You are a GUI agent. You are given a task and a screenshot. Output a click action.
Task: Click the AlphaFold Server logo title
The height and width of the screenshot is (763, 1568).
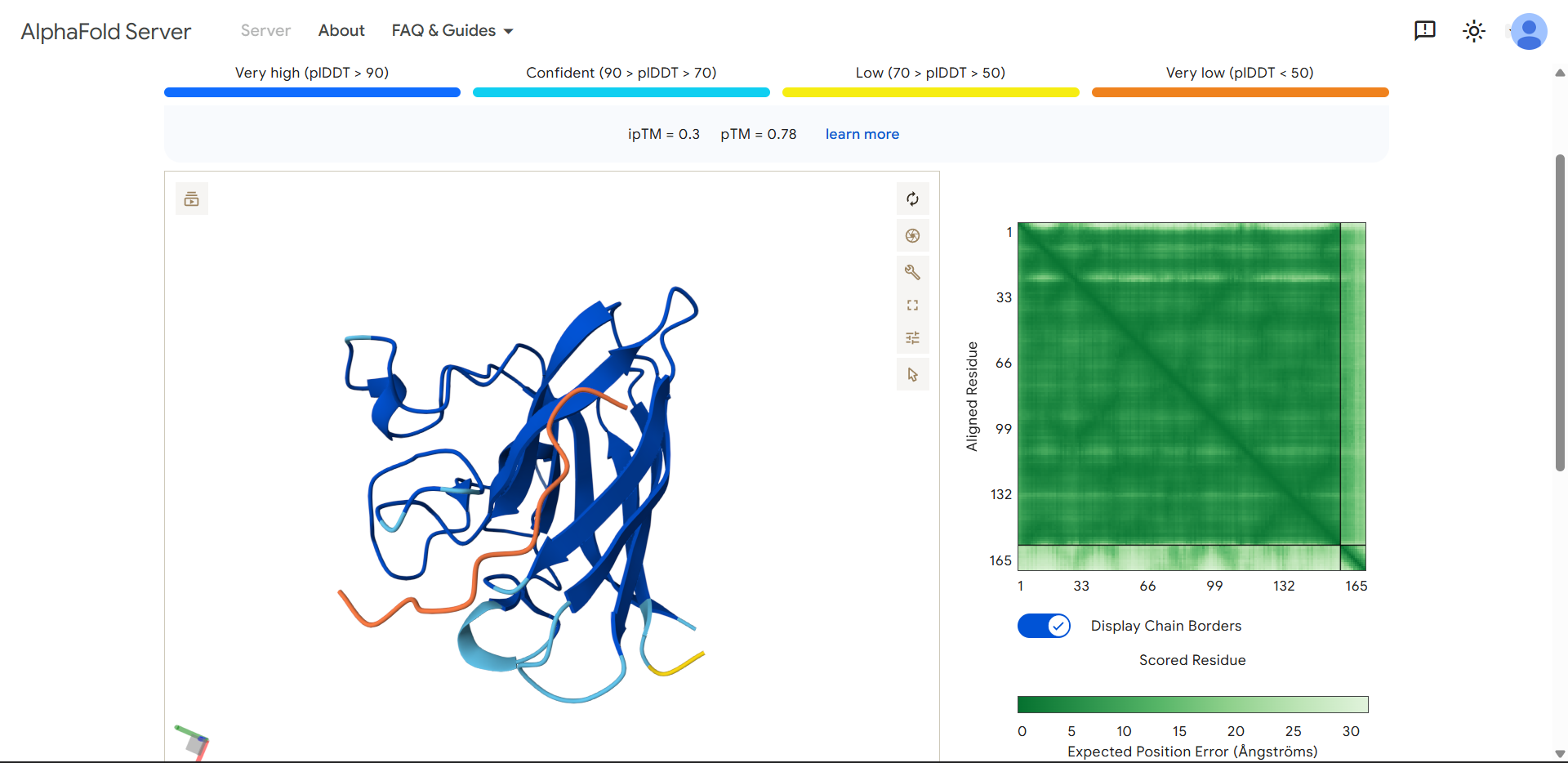tap(106, 32)
